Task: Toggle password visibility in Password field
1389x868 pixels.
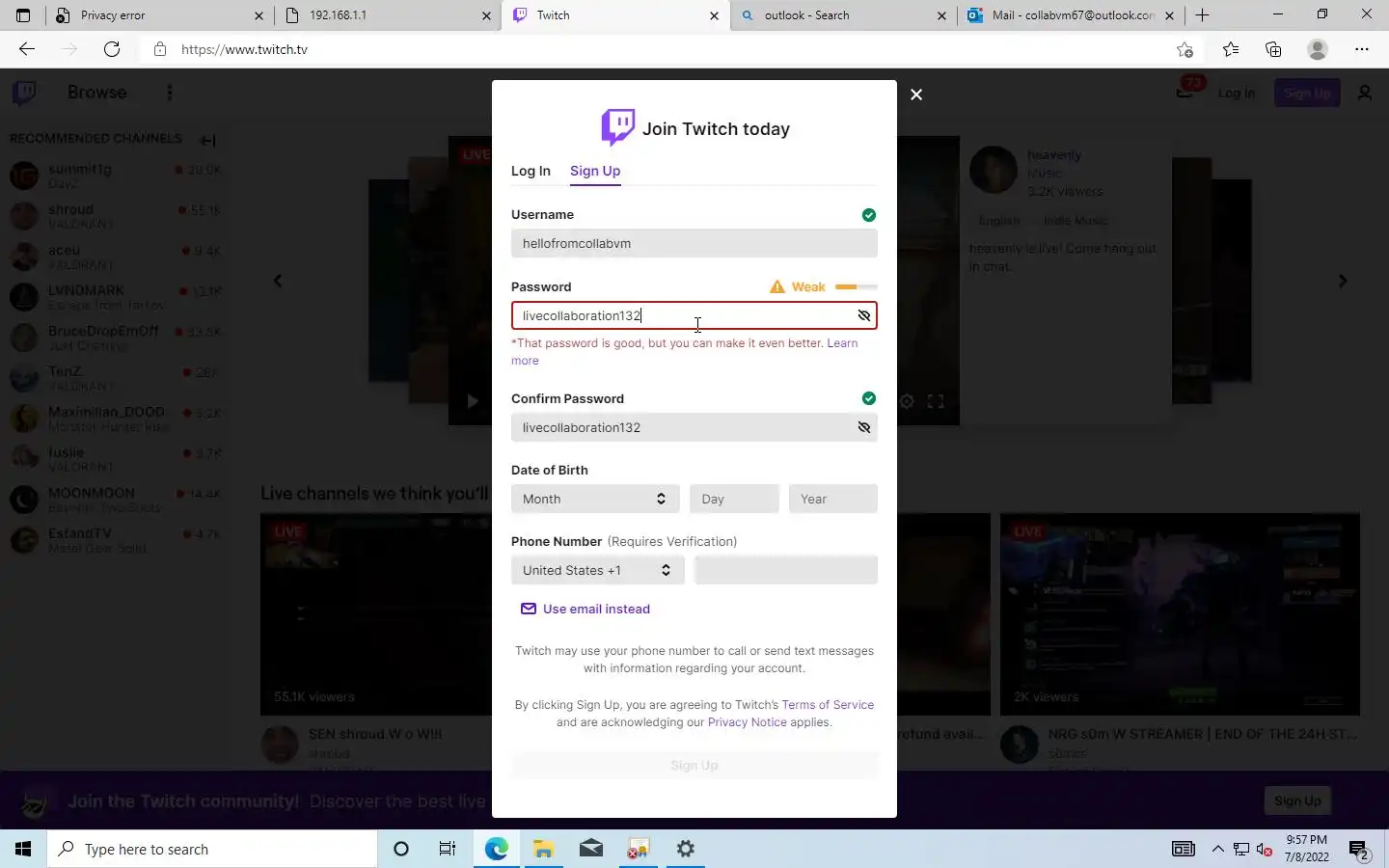Action: pos(864,315)
